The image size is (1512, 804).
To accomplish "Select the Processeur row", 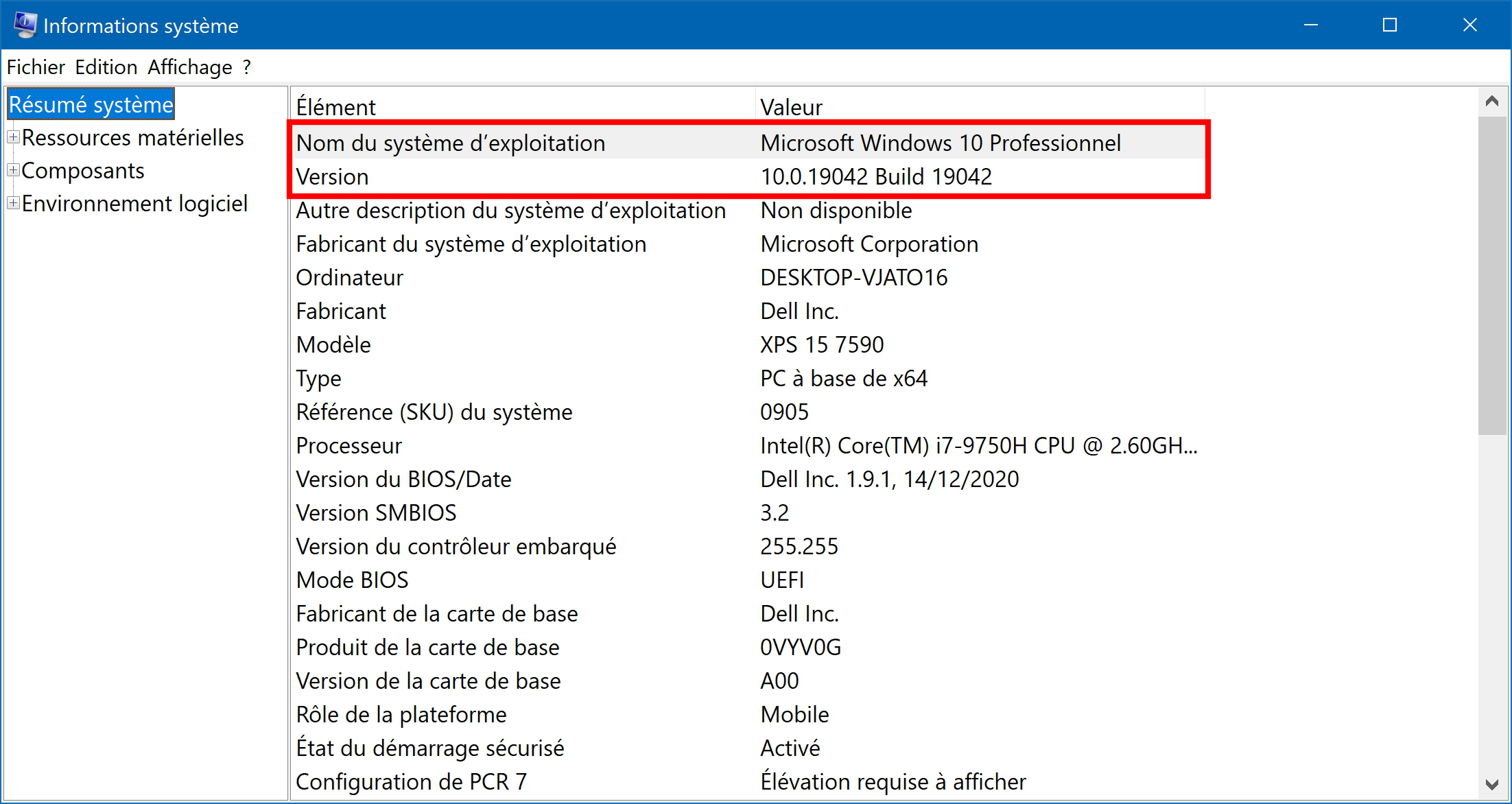I will pyautogui.click(x=748, y=445).
